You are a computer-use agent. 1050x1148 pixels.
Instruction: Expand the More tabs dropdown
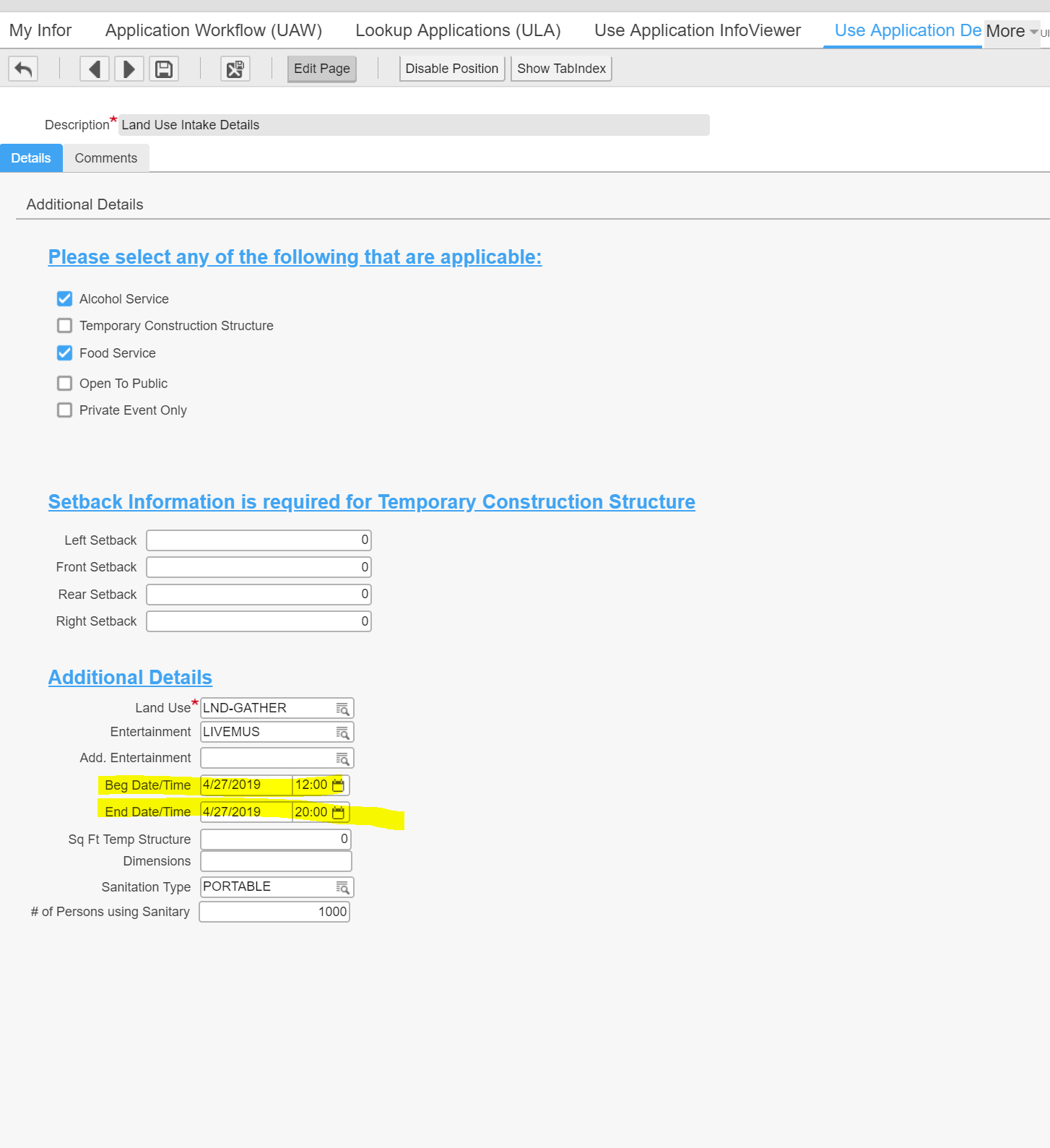coord(1012,31)
